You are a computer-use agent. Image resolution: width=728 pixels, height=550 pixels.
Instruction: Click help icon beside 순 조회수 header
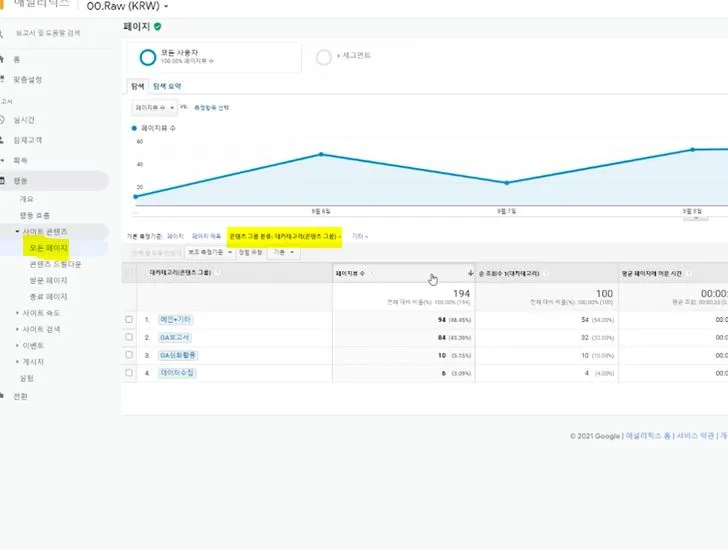[x=546, y=274]
